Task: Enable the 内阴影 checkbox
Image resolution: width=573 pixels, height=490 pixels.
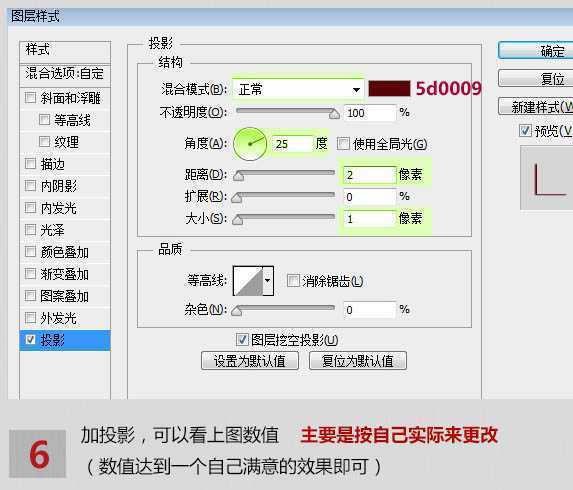Action: (x=30, y=186)
